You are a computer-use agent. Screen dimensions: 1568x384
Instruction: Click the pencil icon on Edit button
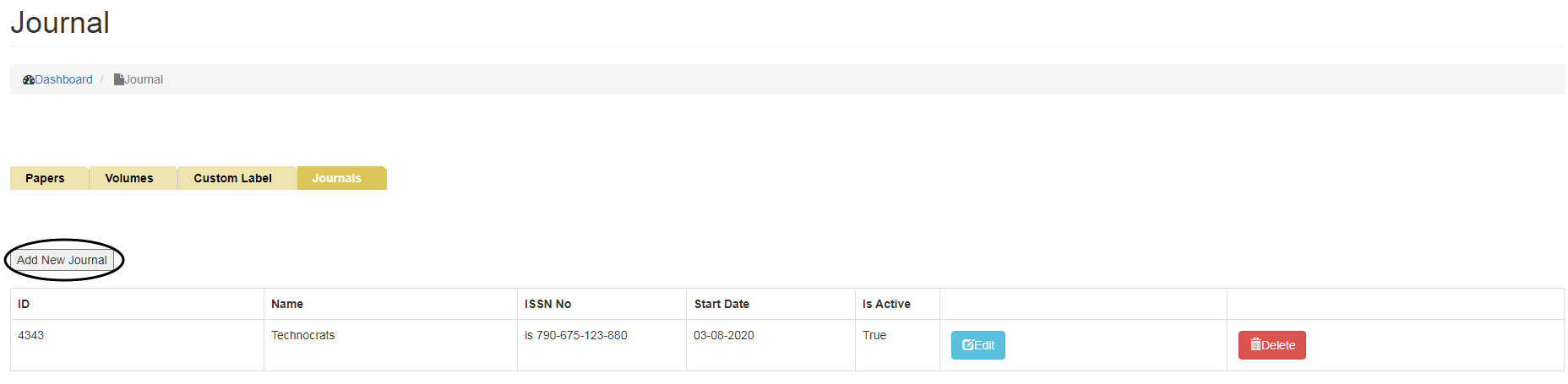(968, 345)
